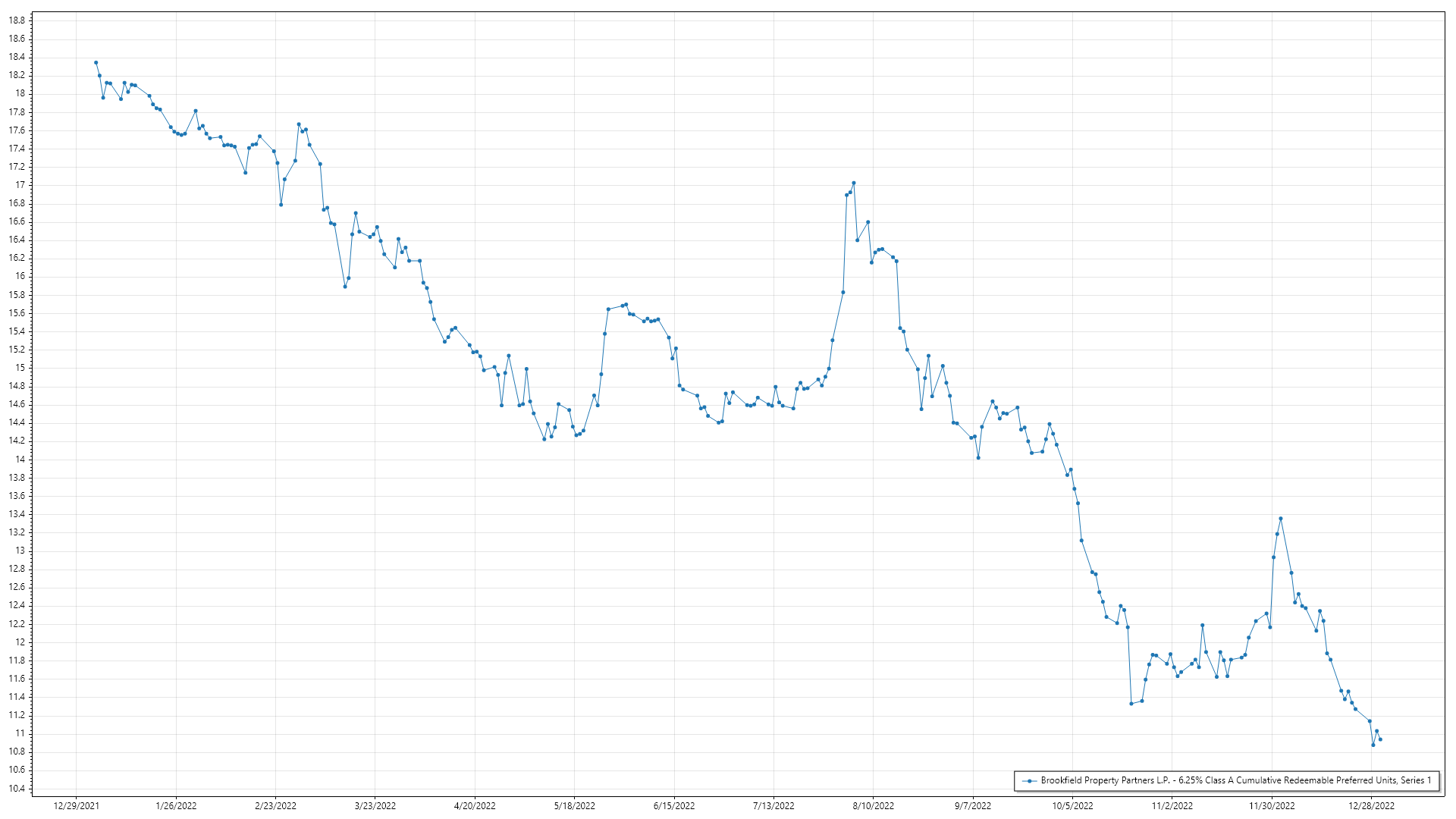Viewport: 1456px width, 819px height.
Task: Click the 14 y-axis value label
Action: (20, 460)
